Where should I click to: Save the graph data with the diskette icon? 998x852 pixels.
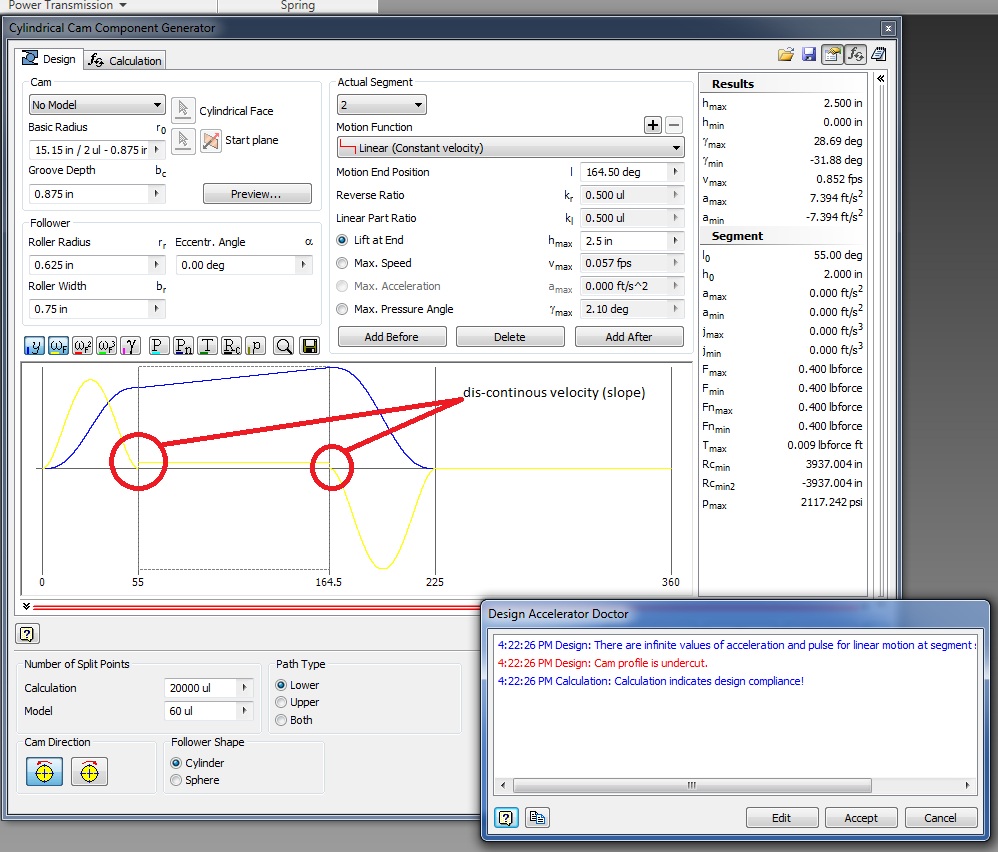click(x=308, y=345)
